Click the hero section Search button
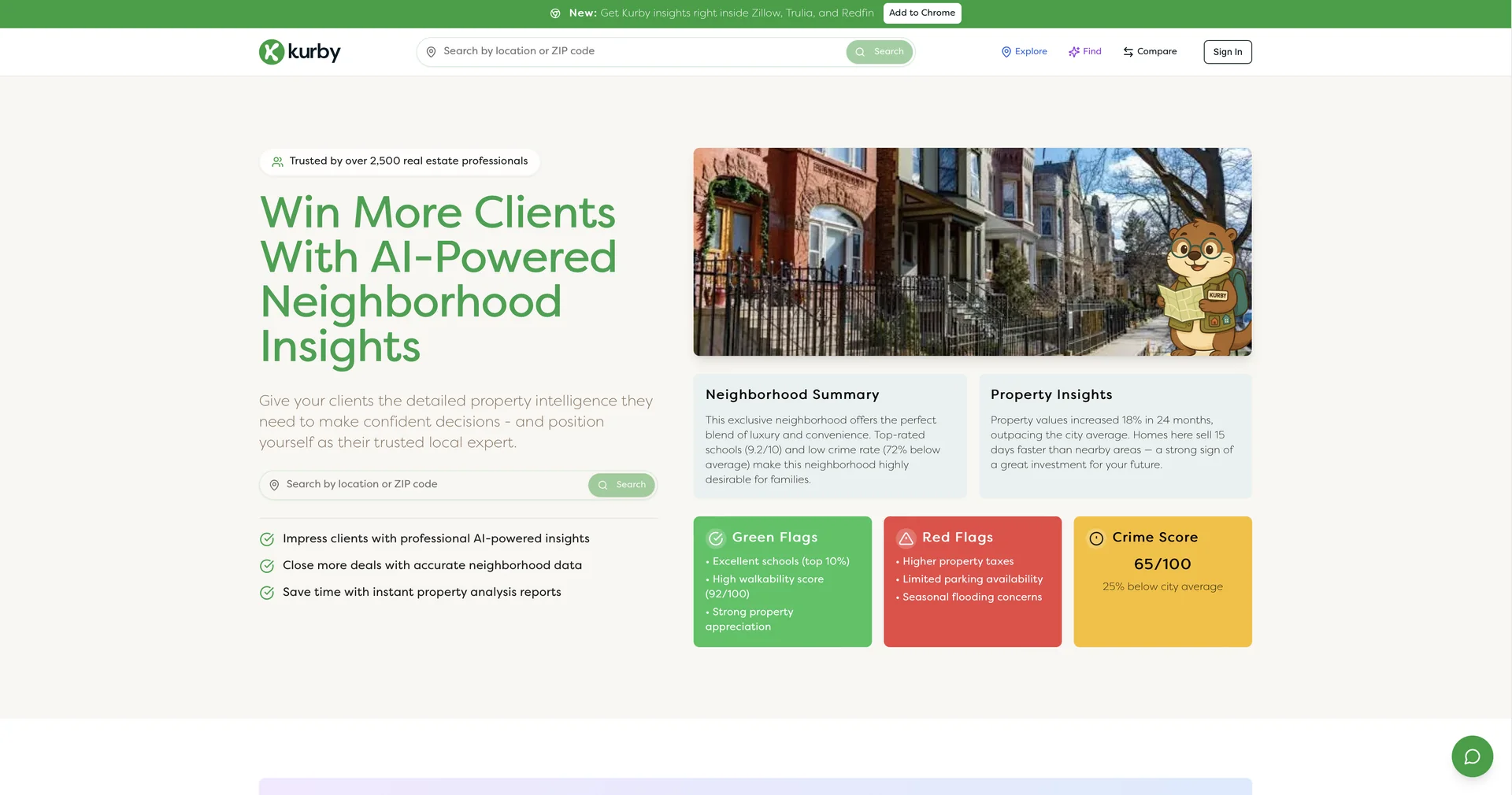The width and height of the screenshot is (1512, 795). pyautogui.click(x=621, y=485)
